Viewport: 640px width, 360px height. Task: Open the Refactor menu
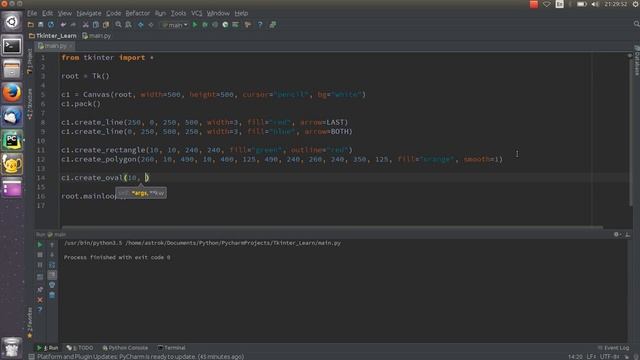(138, 13)
